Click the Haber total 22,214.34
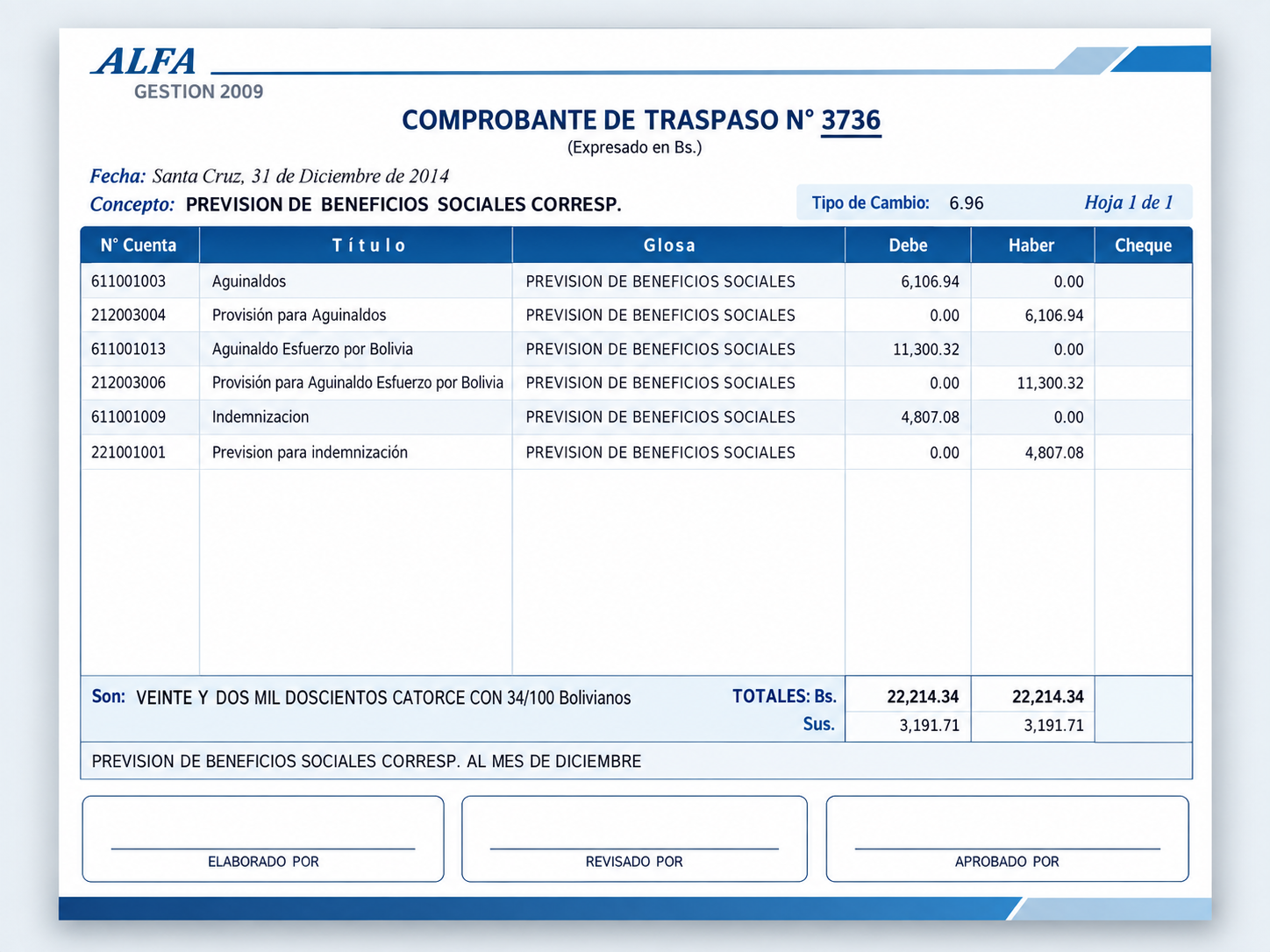 point(1048,697)
